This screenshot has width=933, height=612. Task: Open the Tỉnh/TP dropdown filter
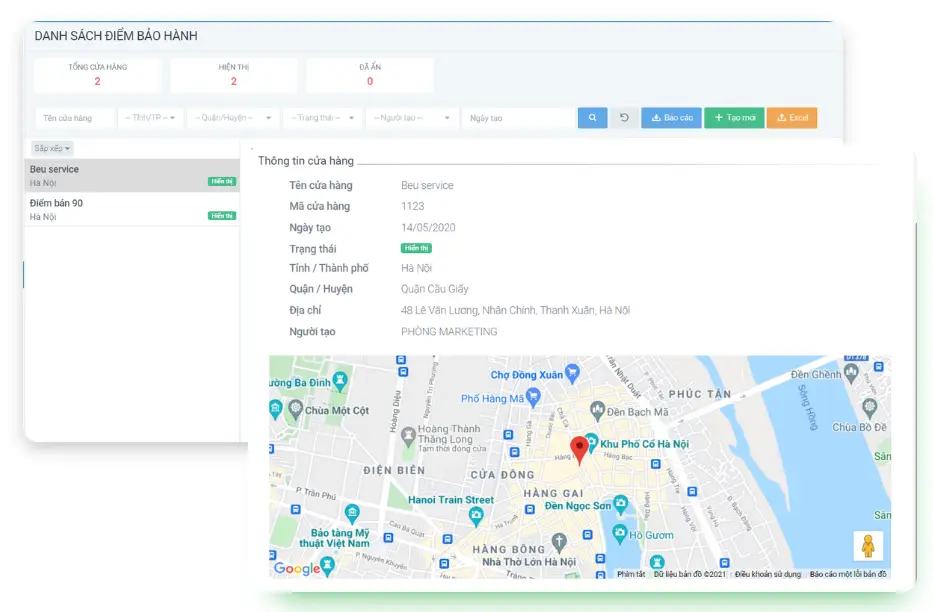[150, 118]
